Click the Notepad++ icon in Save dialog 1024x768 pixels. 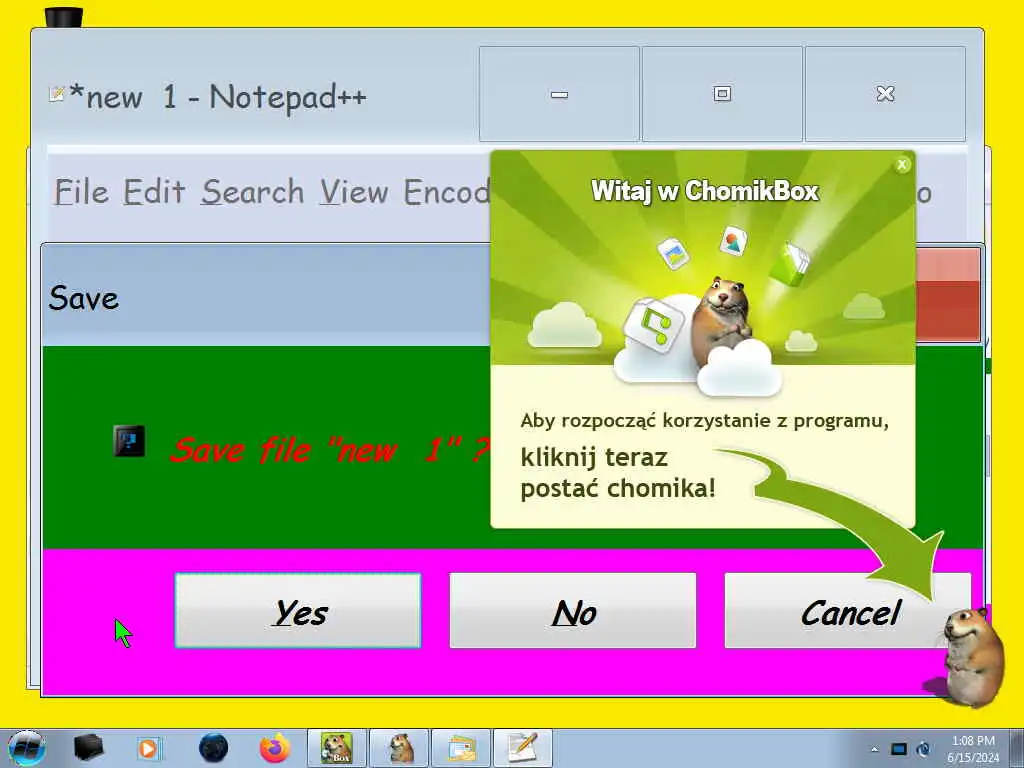129,441
